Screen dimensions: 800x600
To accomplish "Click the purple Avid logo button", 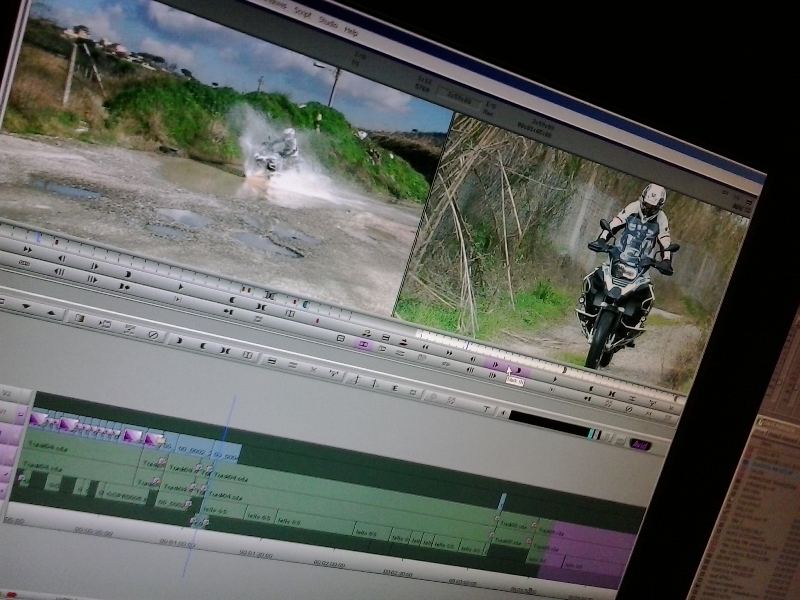I will [640, 445].
